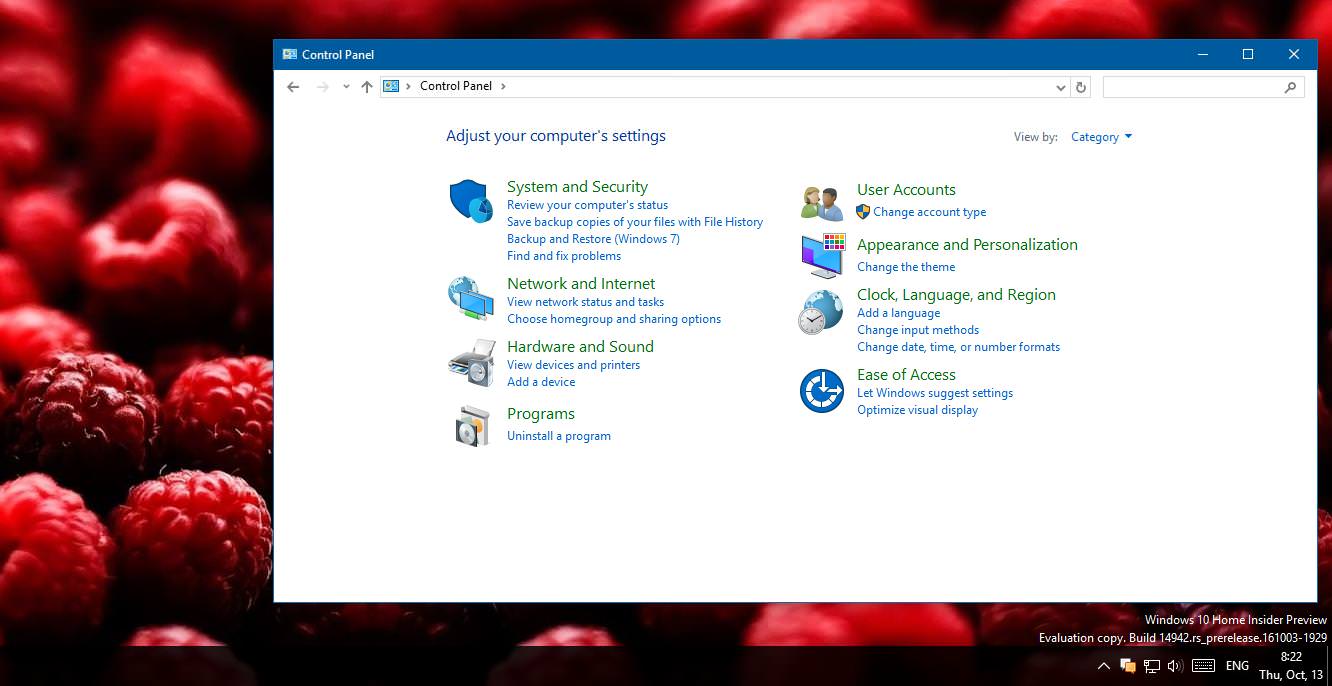This screenshot has height=686, width=1332.
Task: Open the Ease of Access icon
Action: point(822,391)
